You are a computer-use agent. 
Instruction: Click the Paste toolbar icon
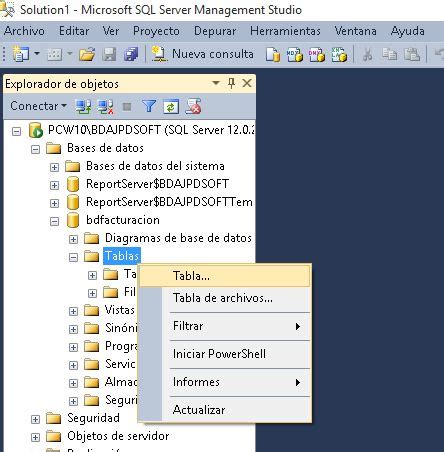pyautogui.click(x=412, y=54)
